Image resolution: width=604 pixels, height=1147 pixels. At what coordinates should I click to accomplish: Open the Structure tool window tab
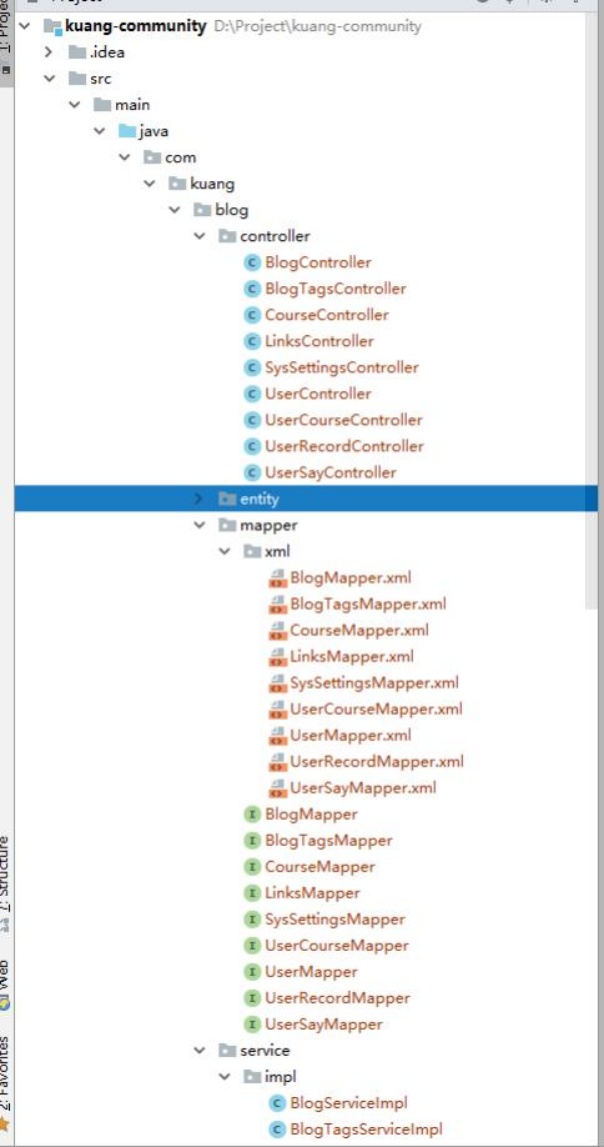point(6,883)
